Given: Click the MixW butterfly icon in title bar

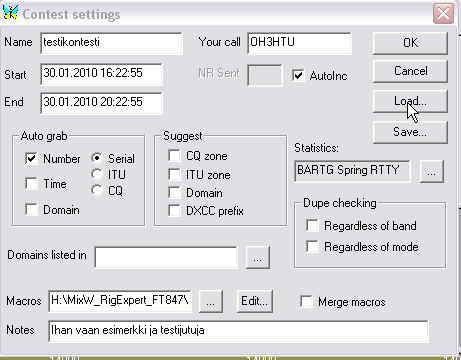Looking at the screenshot, I should (10, 12).
